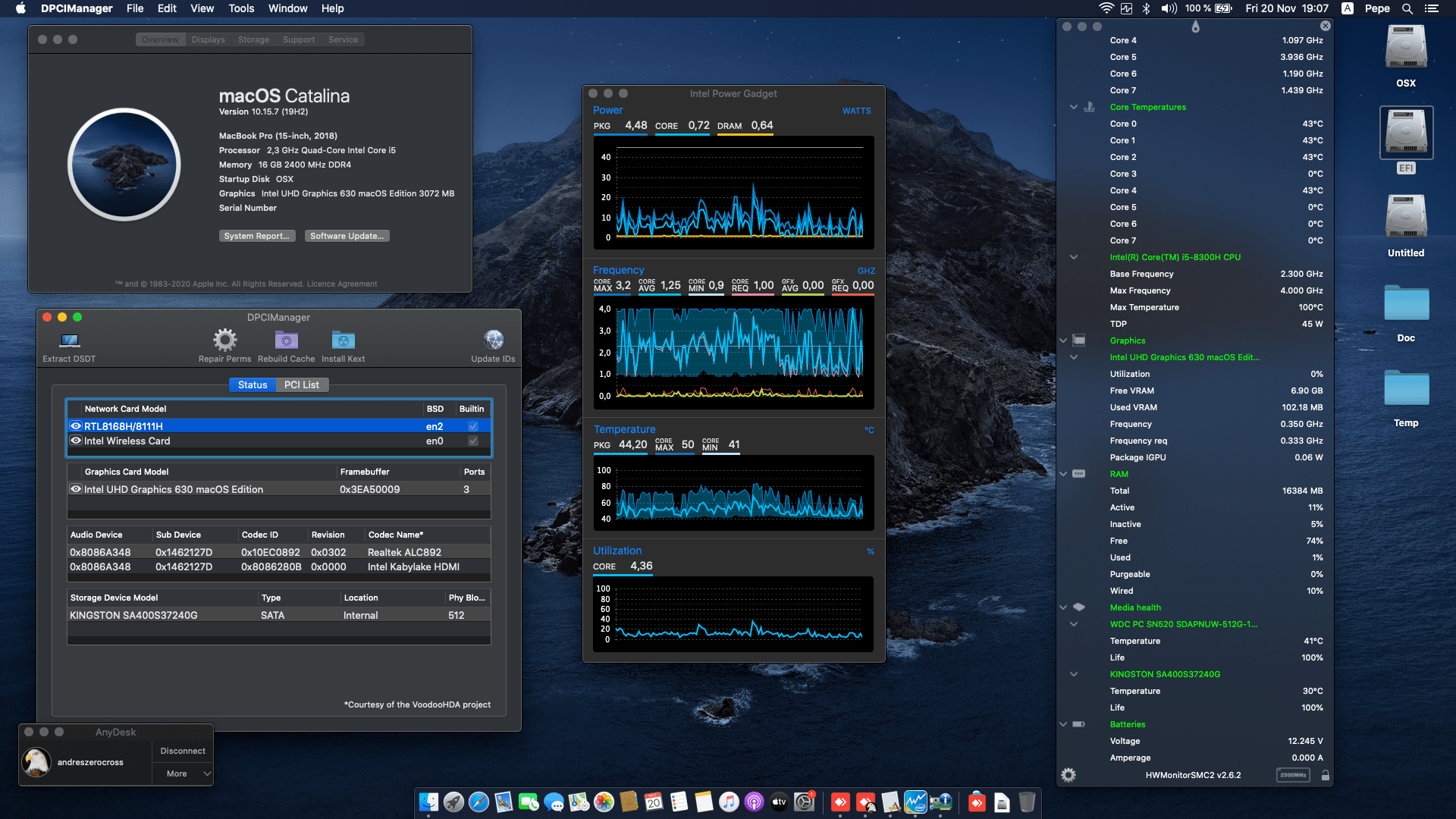
Task: Click the Wi-Fi icon in the menu bar
Action: 1106,8
